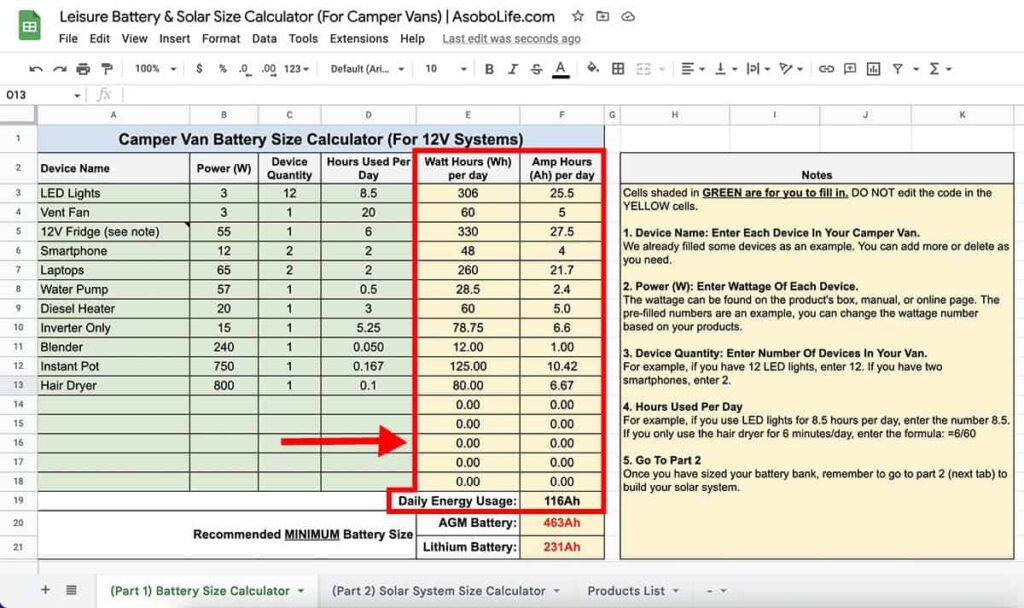This screenshot has height=608, width=1024.
Task: Open text rotation options
Action: 791,69
